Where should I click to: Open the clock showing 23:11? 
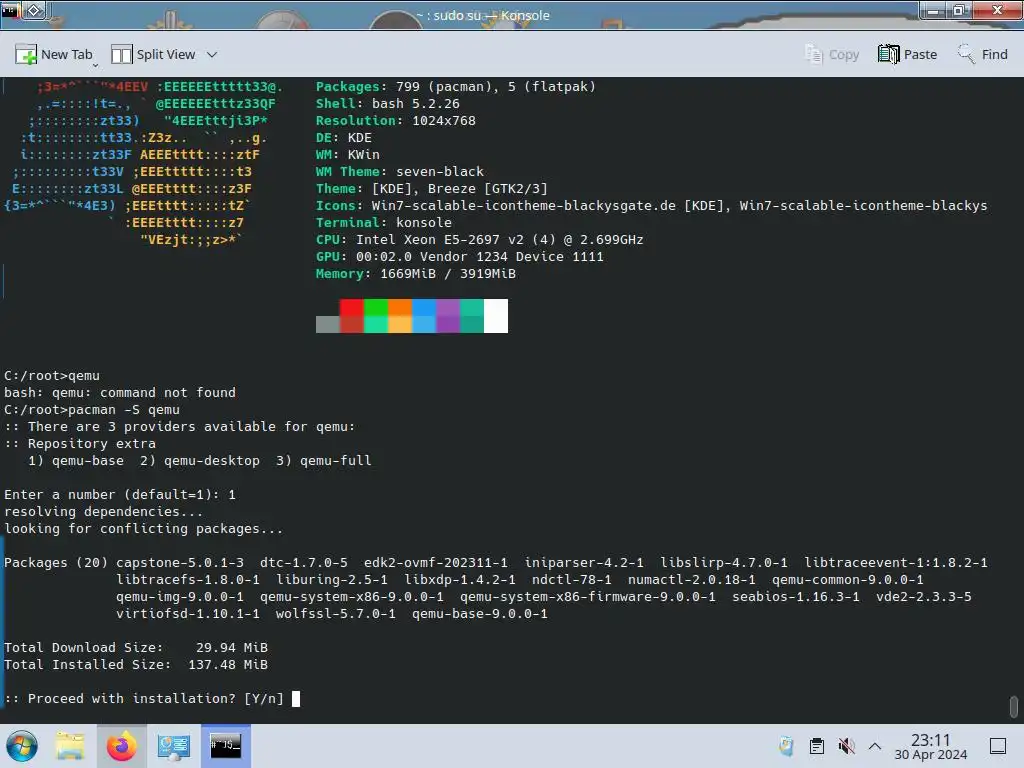pyautogui.click(x=931, y=746)
